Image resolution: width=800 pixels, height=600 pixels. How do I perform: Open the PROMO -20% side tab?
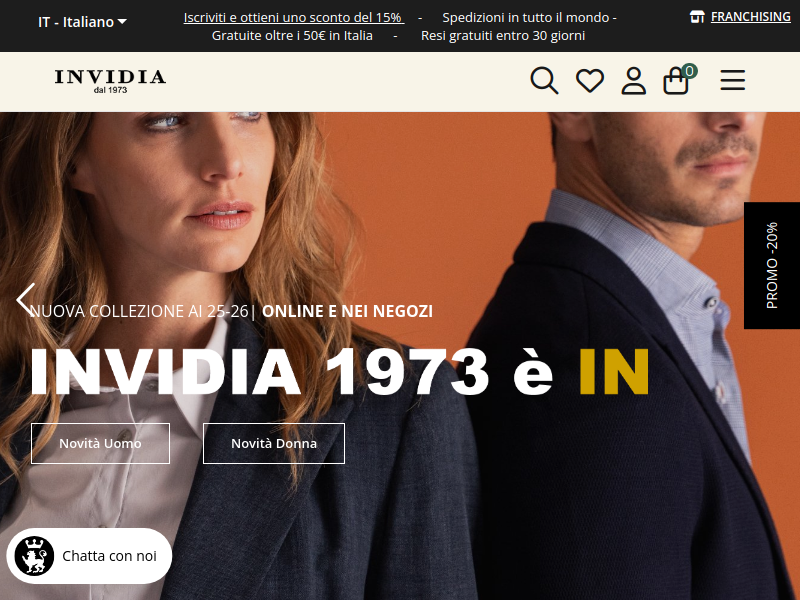[772, 265]
